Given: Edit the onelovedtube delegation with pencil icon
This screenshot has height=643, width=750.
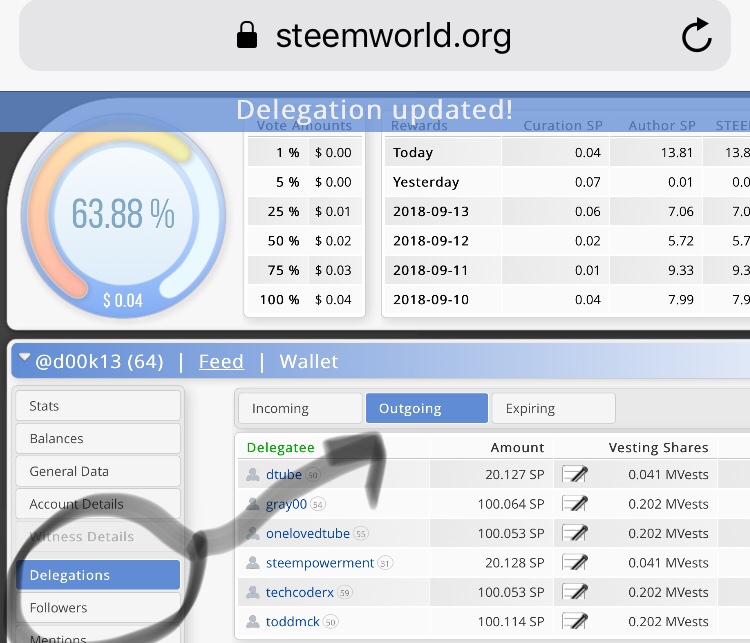Looking at the screenshot, I should click(x=575, y=533).
